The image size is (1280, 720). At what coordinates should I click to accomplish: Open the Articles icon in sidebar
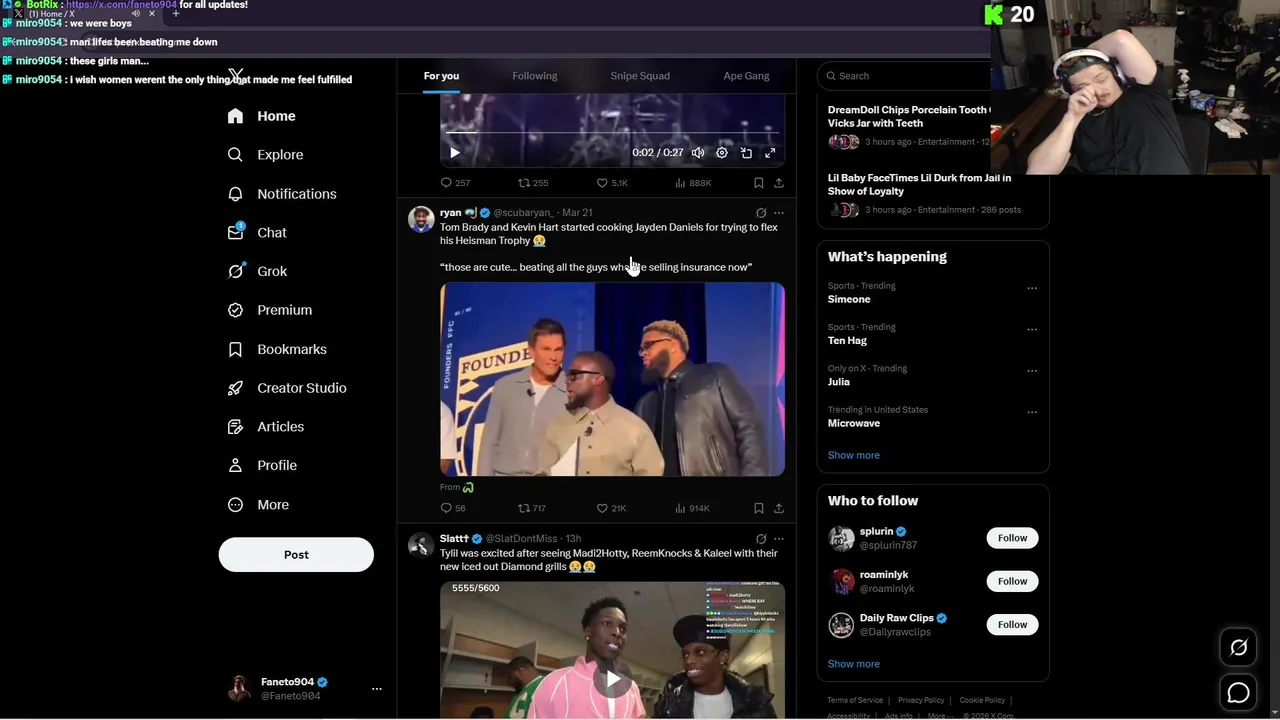(235, 427)
